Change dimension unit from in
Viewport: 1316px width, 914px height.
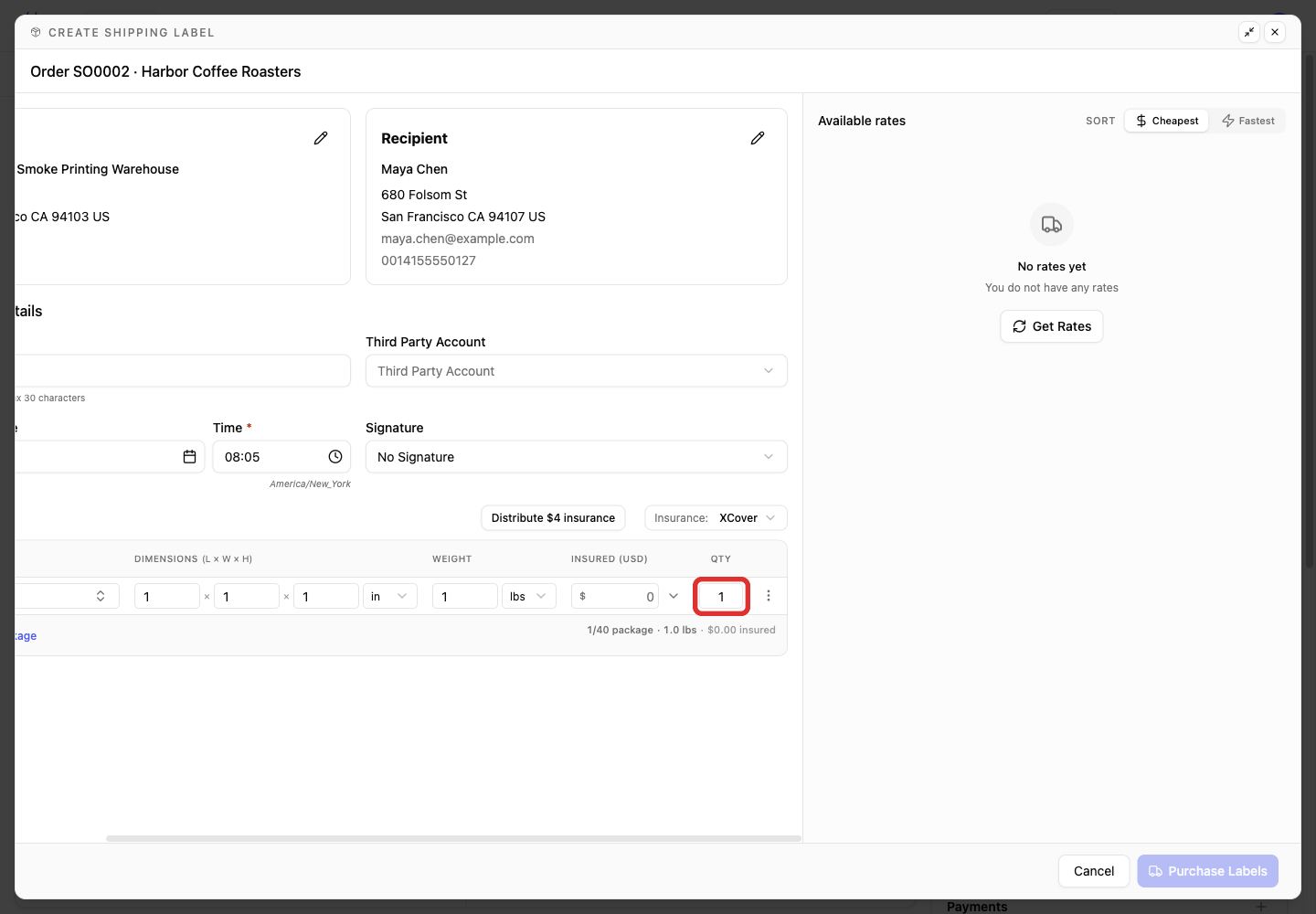[x=390, y=596]
